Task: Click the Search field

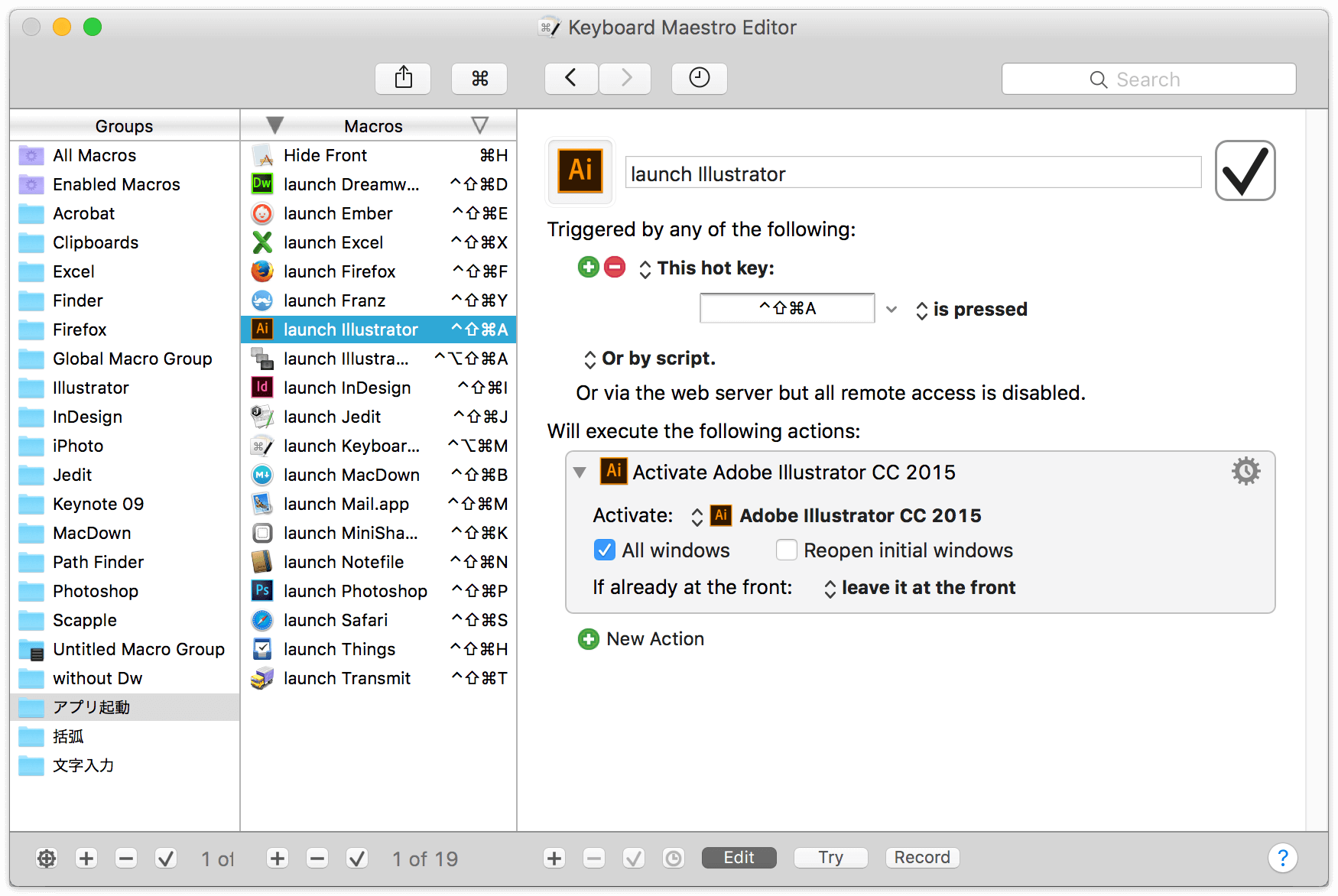Action: tap(1148, 79)
